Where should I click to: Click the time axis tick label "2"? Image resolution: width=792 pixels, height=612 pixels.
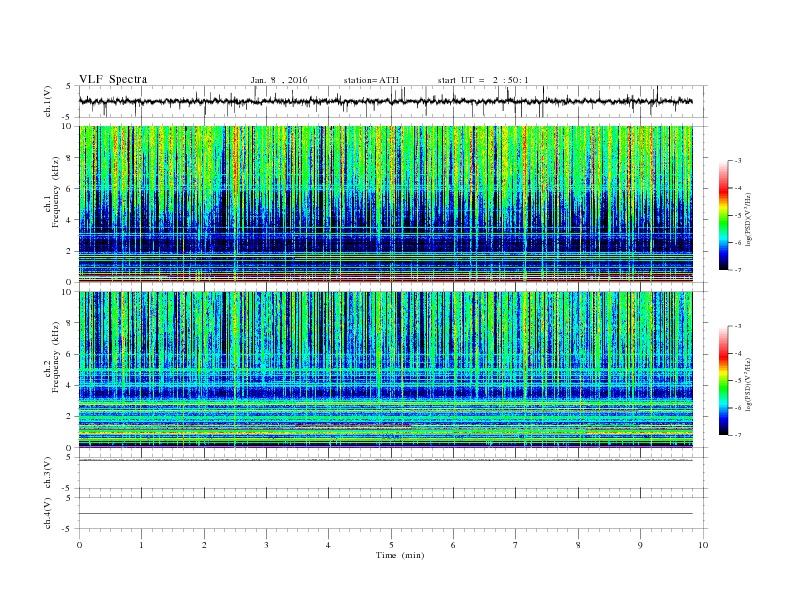[204, 545]
